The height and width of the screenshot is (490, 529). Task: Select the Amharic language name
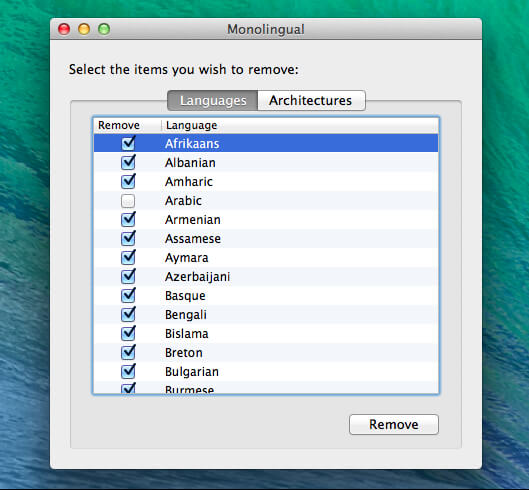point(189,182)
